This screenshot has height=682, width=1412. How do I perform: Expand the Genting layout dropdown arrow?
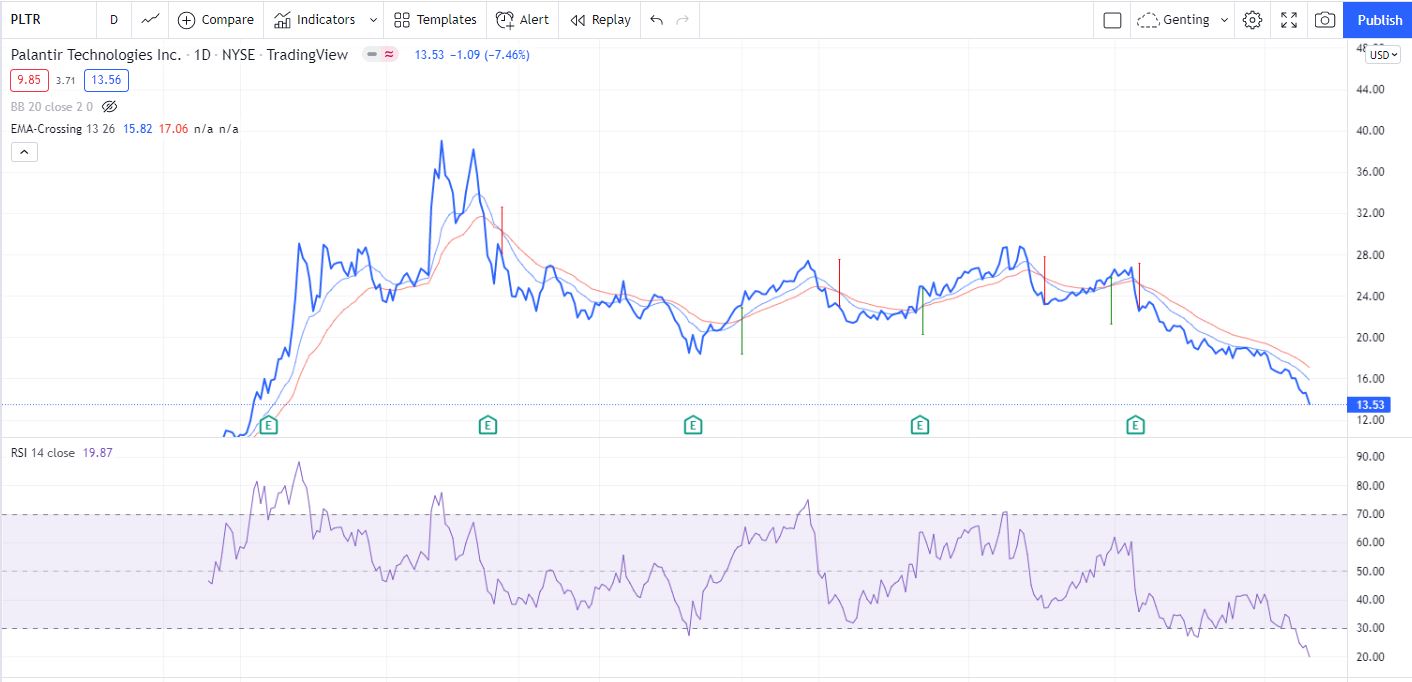(1224, 20)
